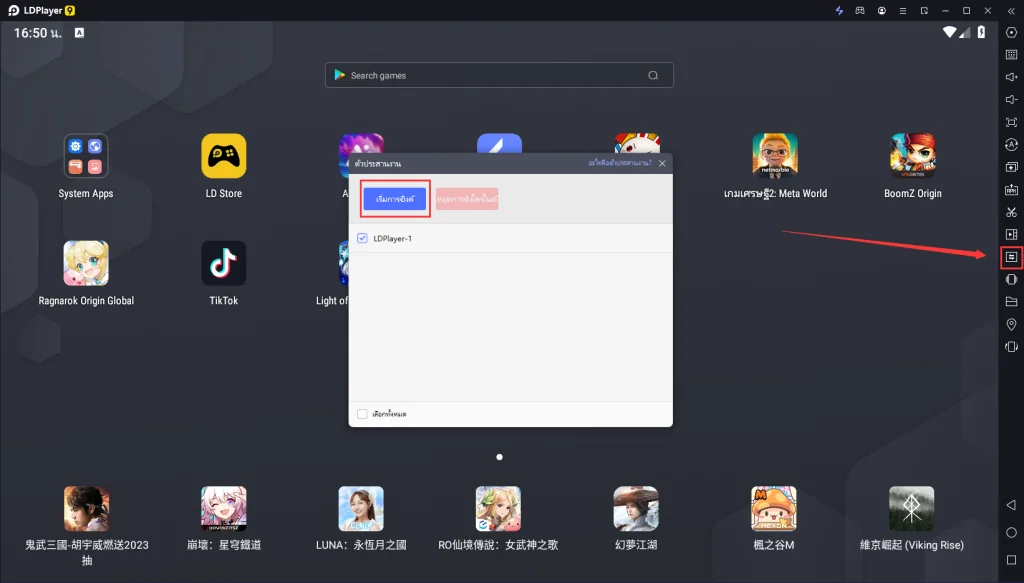Click the A keyboard indicator beside the clock

coord(79,33)
